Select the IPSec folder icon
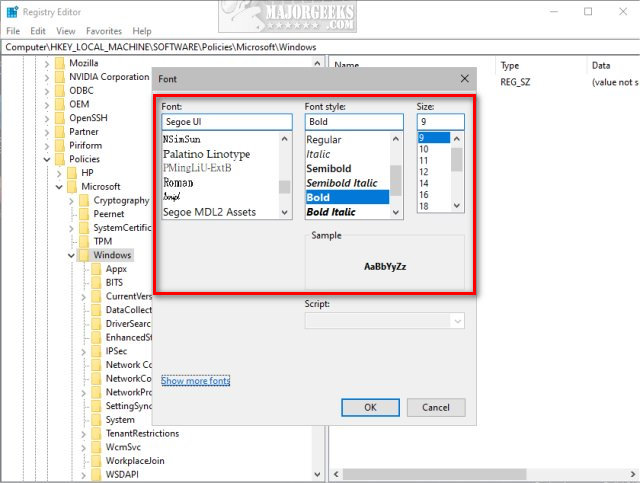 point(96,351)
